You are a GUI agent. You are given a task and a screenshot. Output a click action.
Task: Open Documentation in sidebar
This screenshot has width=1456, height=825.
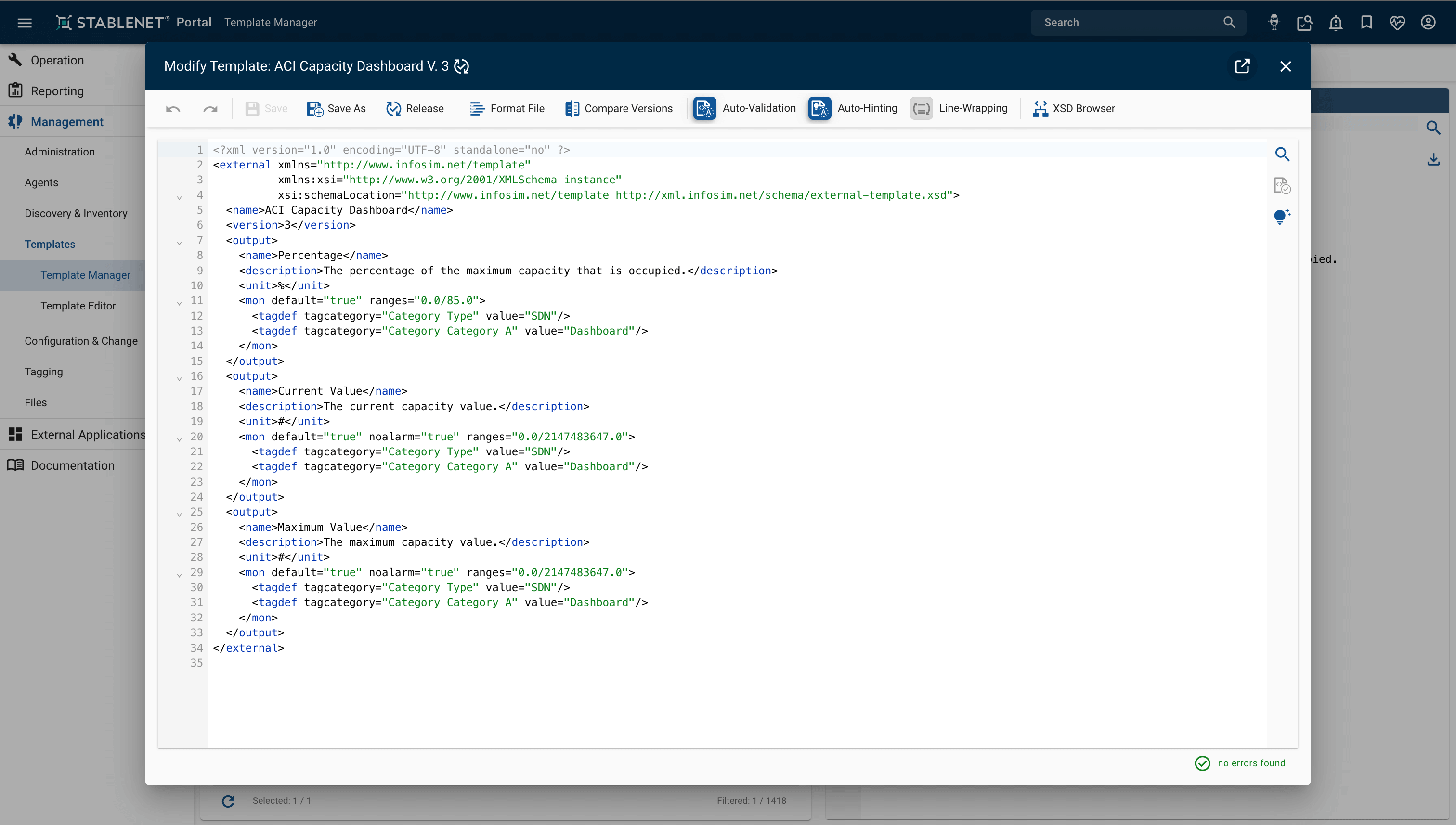[73, 465]
